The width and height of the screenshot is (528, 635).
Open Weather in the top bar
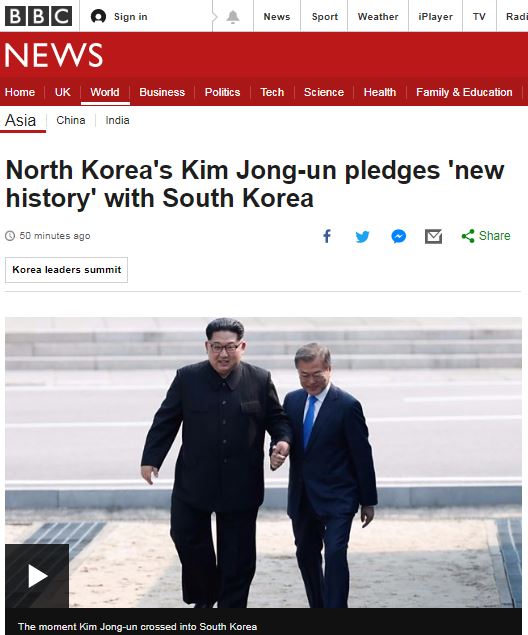tap(378, 17)
